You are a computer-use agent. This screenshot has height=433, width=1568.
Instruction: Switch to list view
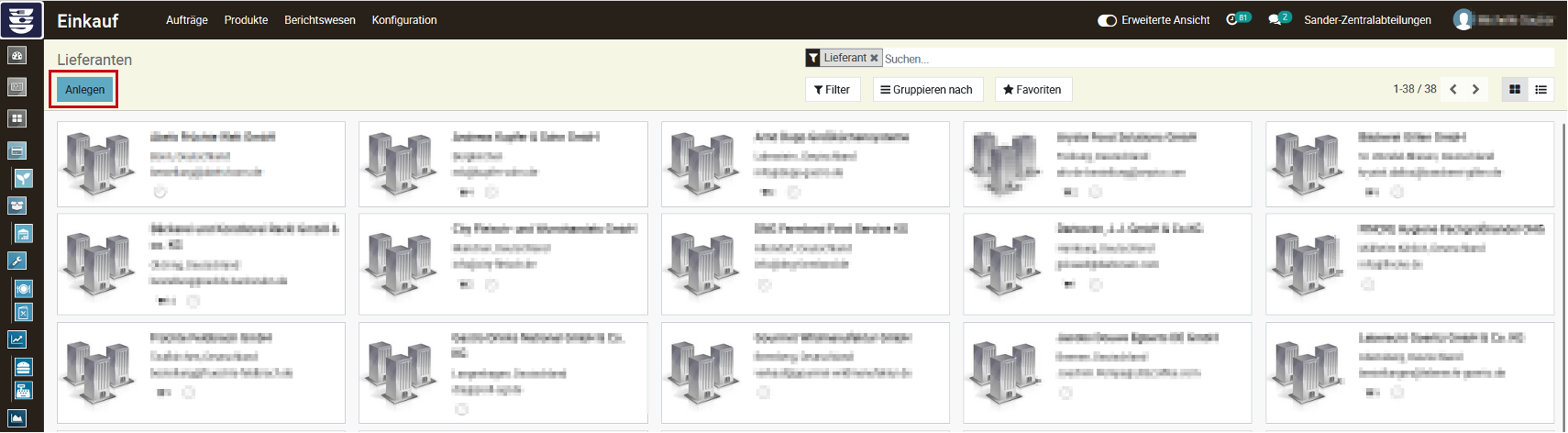pyautogui.click(x=1540, y=89)
